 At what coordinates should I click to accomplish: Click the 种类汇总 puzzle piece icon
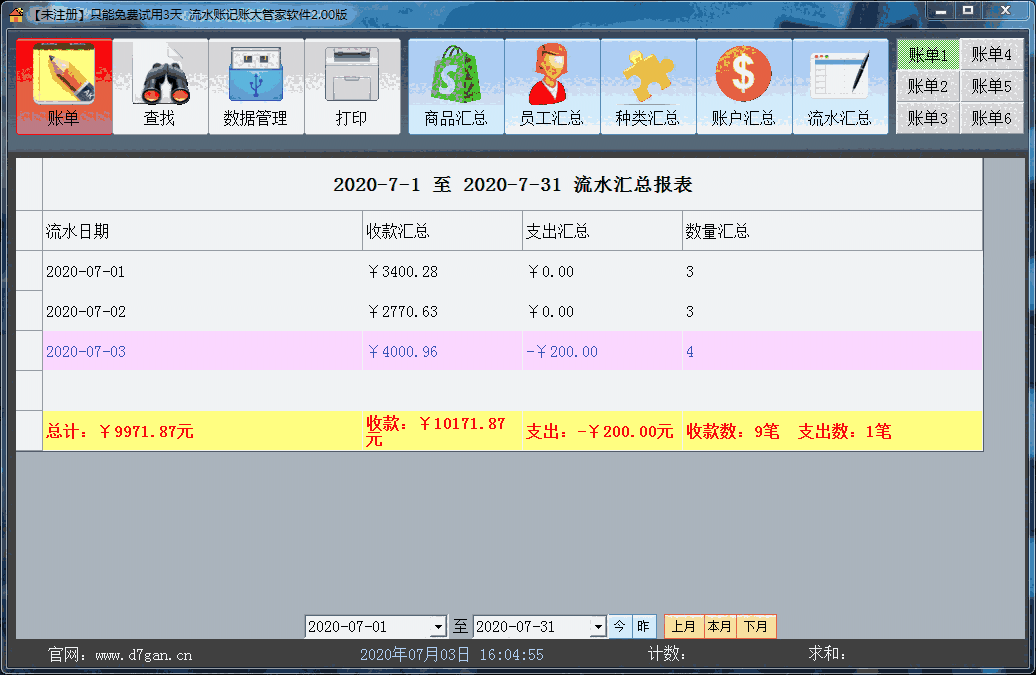(x=647, y=86)
